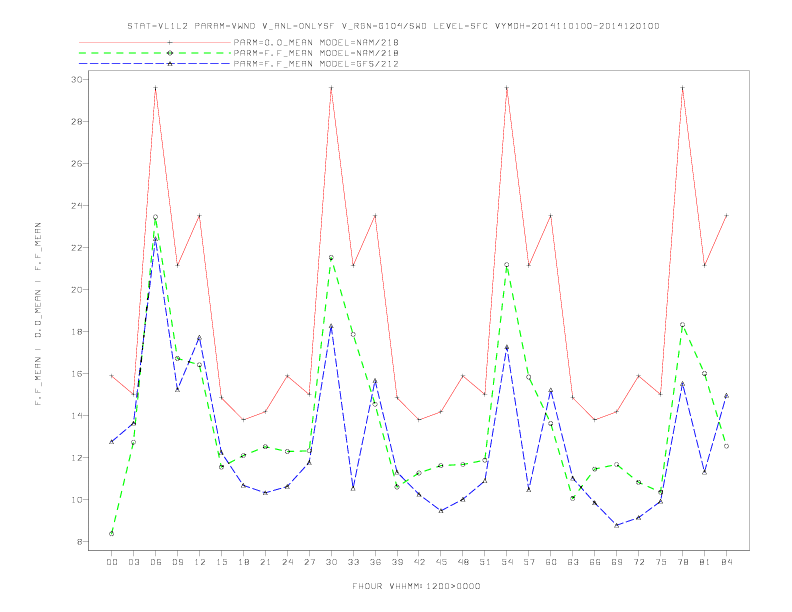Screen dimensions: 792x612
Task: Click x-axis tick label 48
Action: pos(463,562)
